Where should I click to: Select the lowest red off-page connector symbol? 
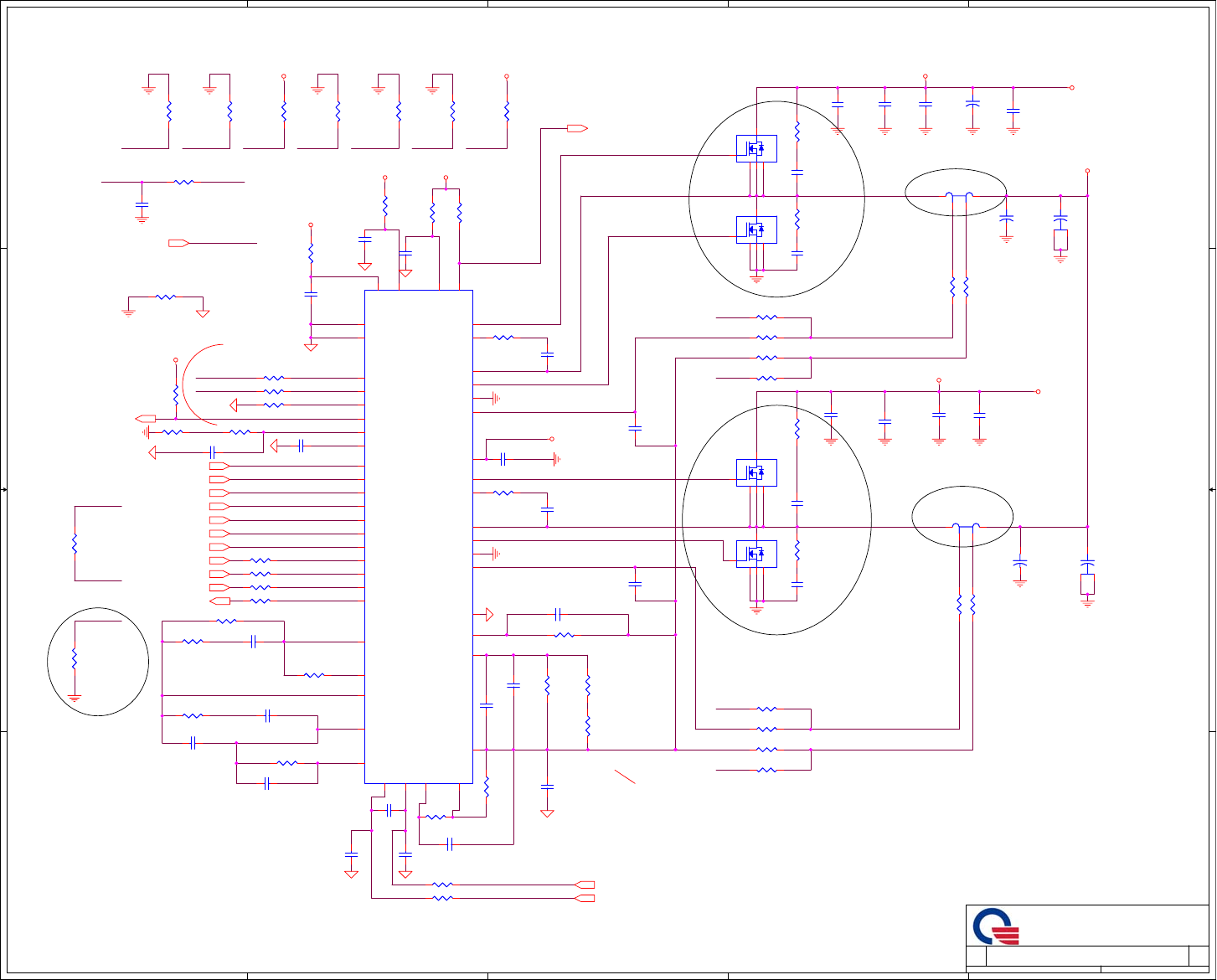coord(585,898)
